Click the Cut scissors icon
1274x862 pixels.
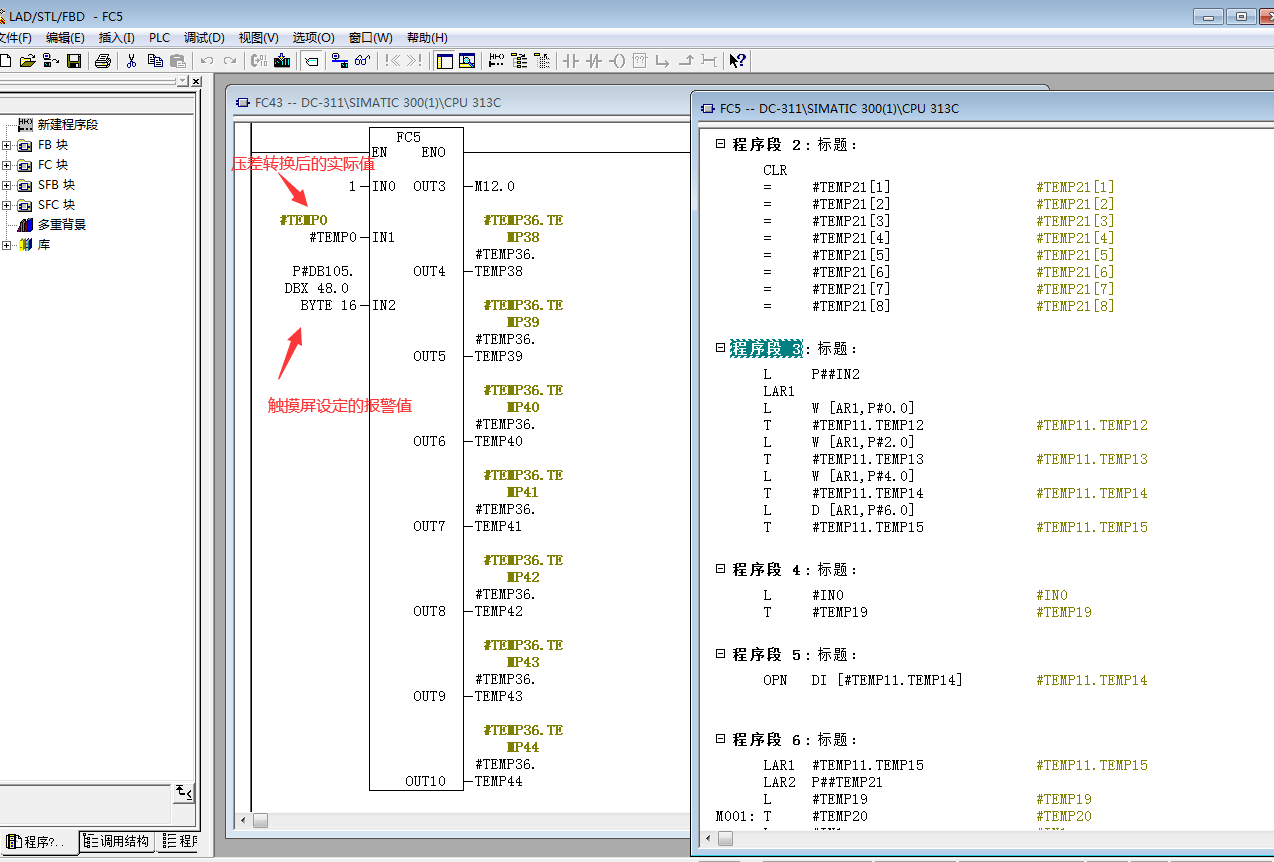[x=131, y=61]
